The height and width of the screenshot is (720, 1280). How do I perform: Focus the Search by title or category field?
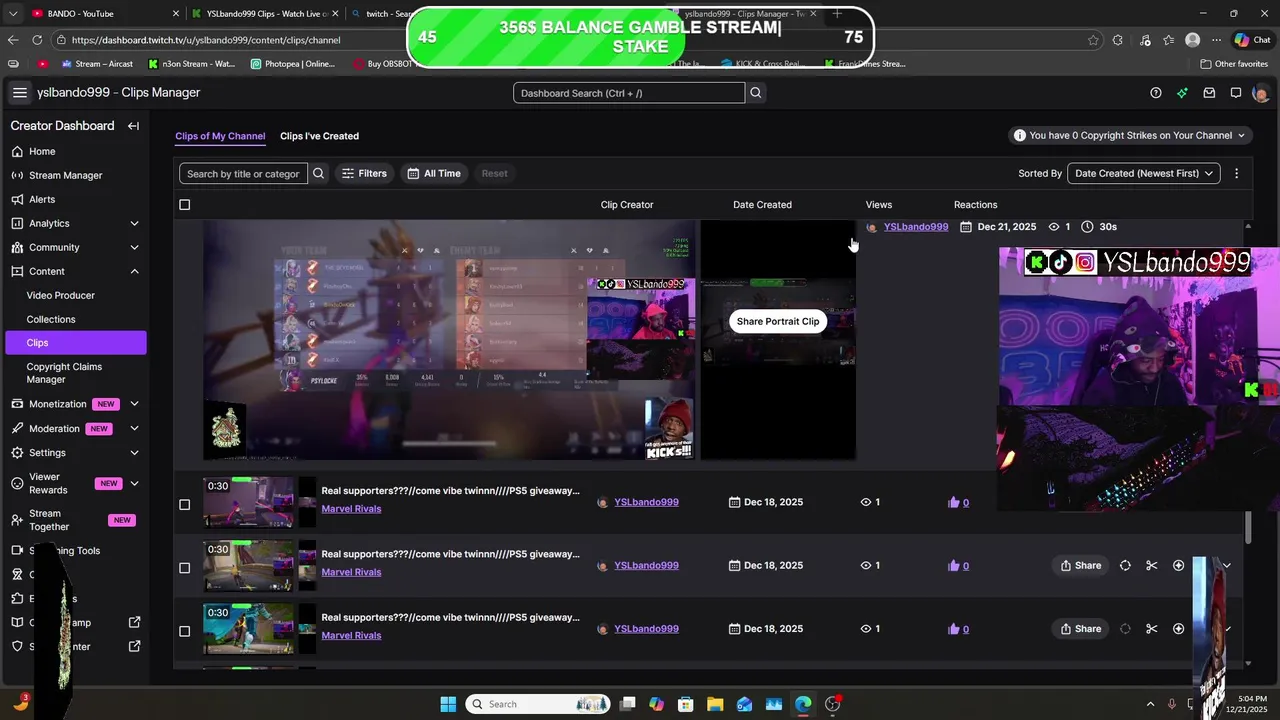[243, 173]
